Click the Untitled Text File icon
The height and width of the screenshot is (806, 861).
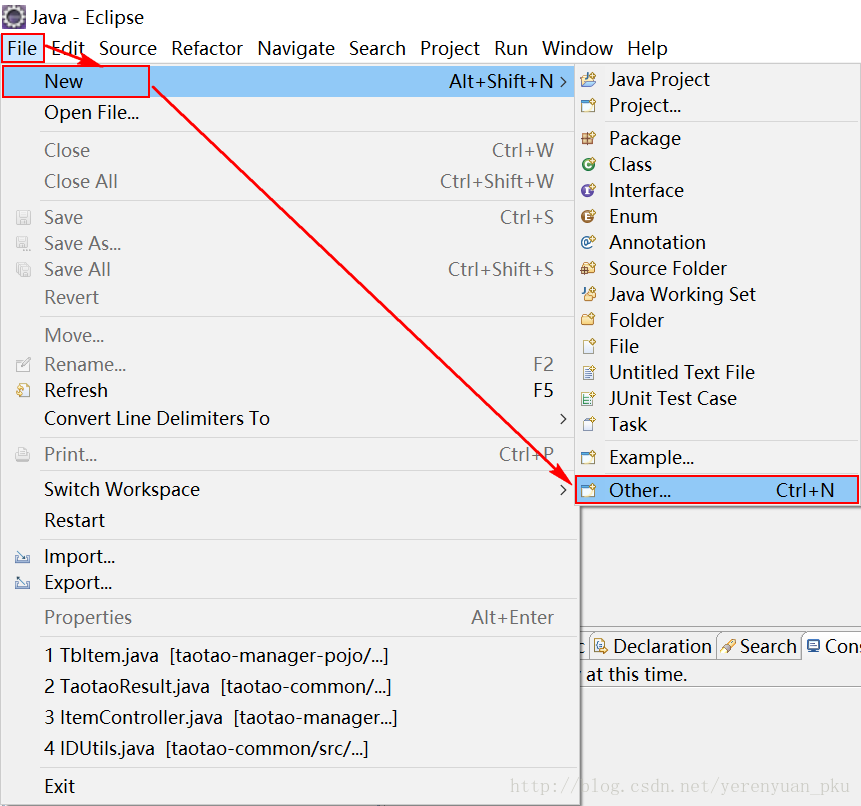(x=589, y=372)
